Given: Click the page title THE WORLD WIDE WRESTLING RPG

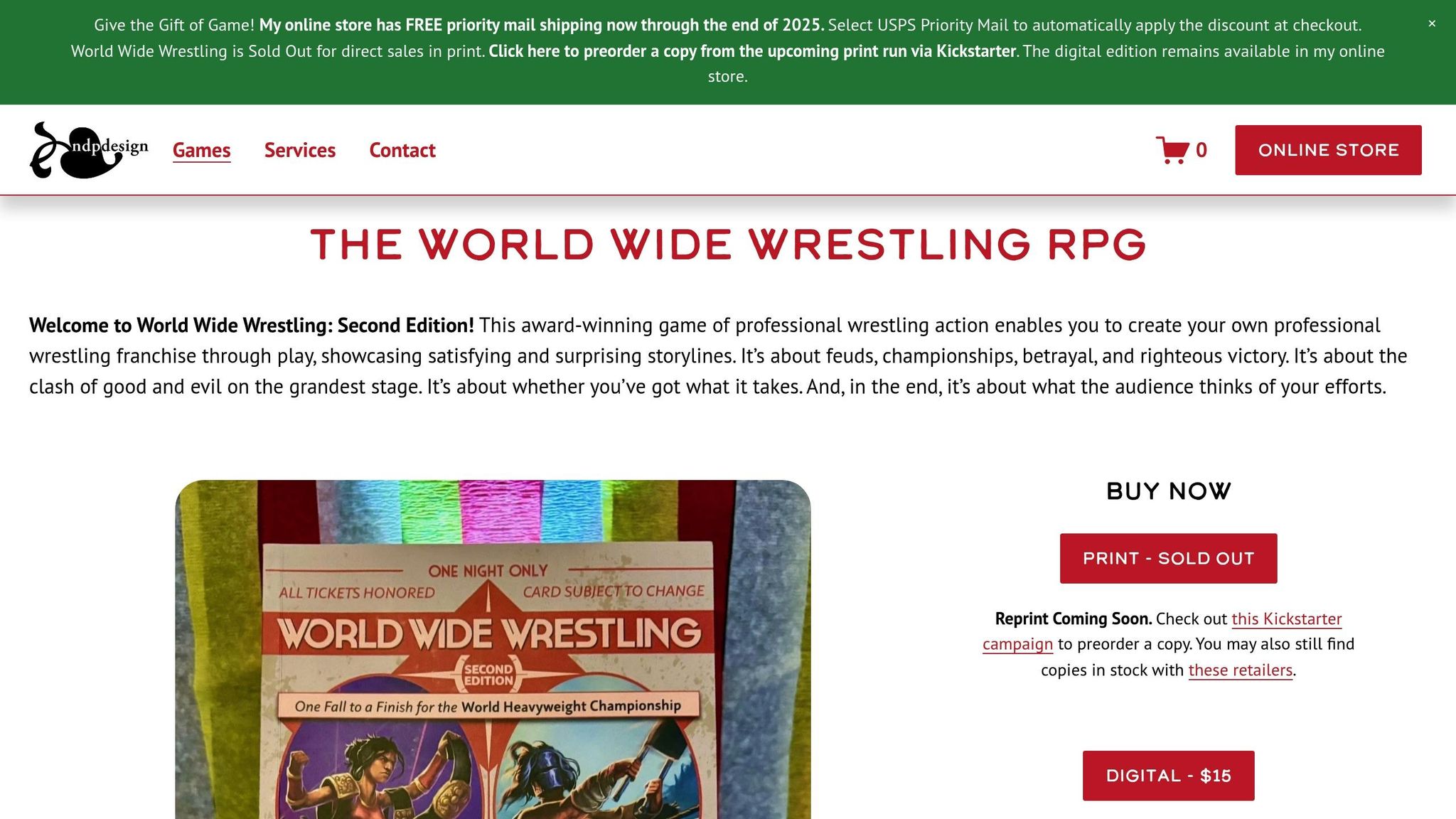Looking at the screenshot, I should pyautogui.click(x=727, y=245).
